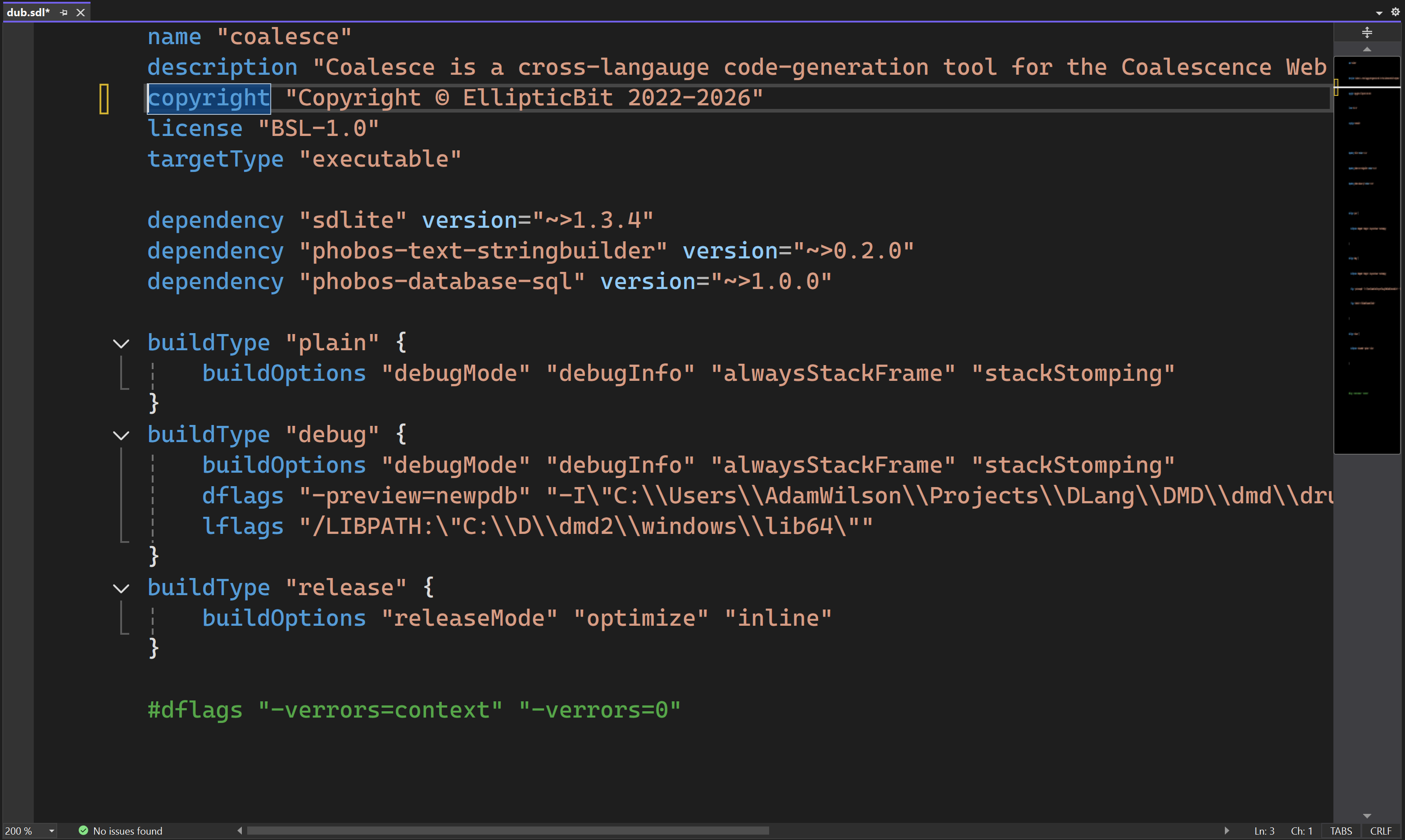Click the No issues found status text
This screenshot has height=840, width=1405.
[127, 831]
